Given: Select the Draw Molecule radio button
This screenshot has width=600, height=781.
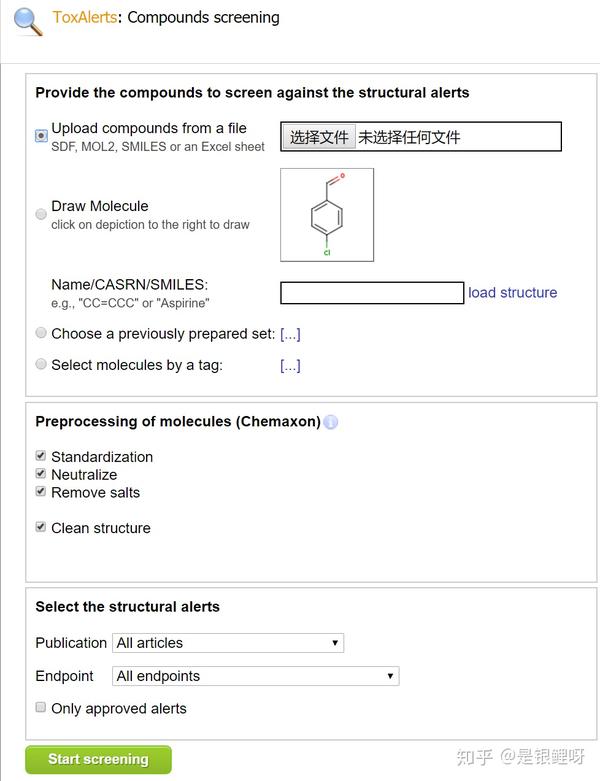Looking at the screenshot, I should (41, 214).
